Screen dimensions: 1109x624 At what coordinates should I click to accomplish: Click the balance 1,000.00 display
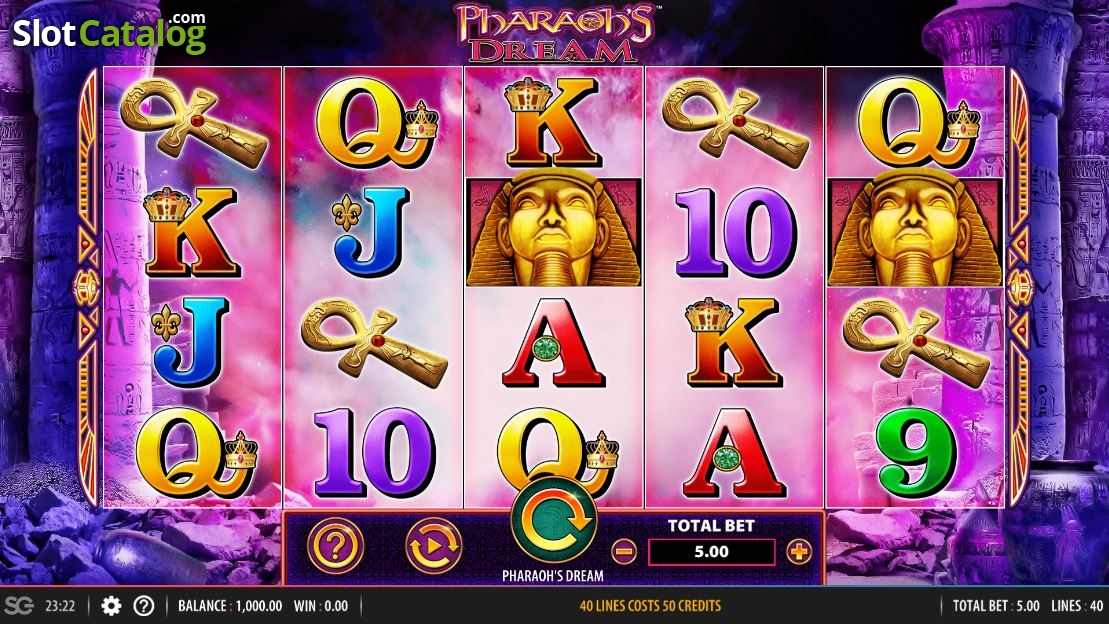(230, 606)
